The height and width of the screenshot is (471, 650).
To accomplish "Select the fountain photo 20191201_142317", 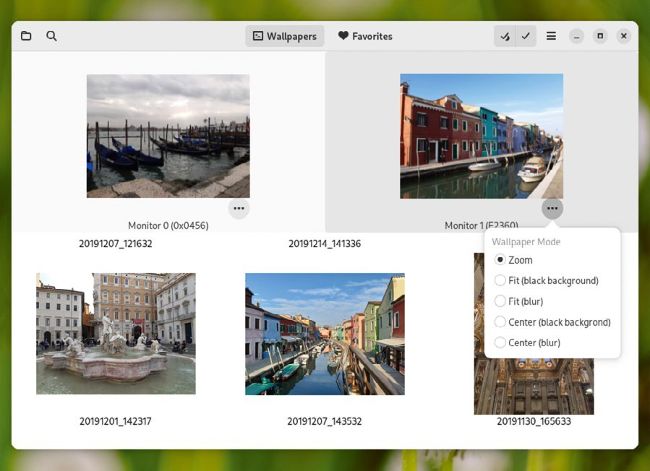I will pyautogui.click(x=116, y=333).
